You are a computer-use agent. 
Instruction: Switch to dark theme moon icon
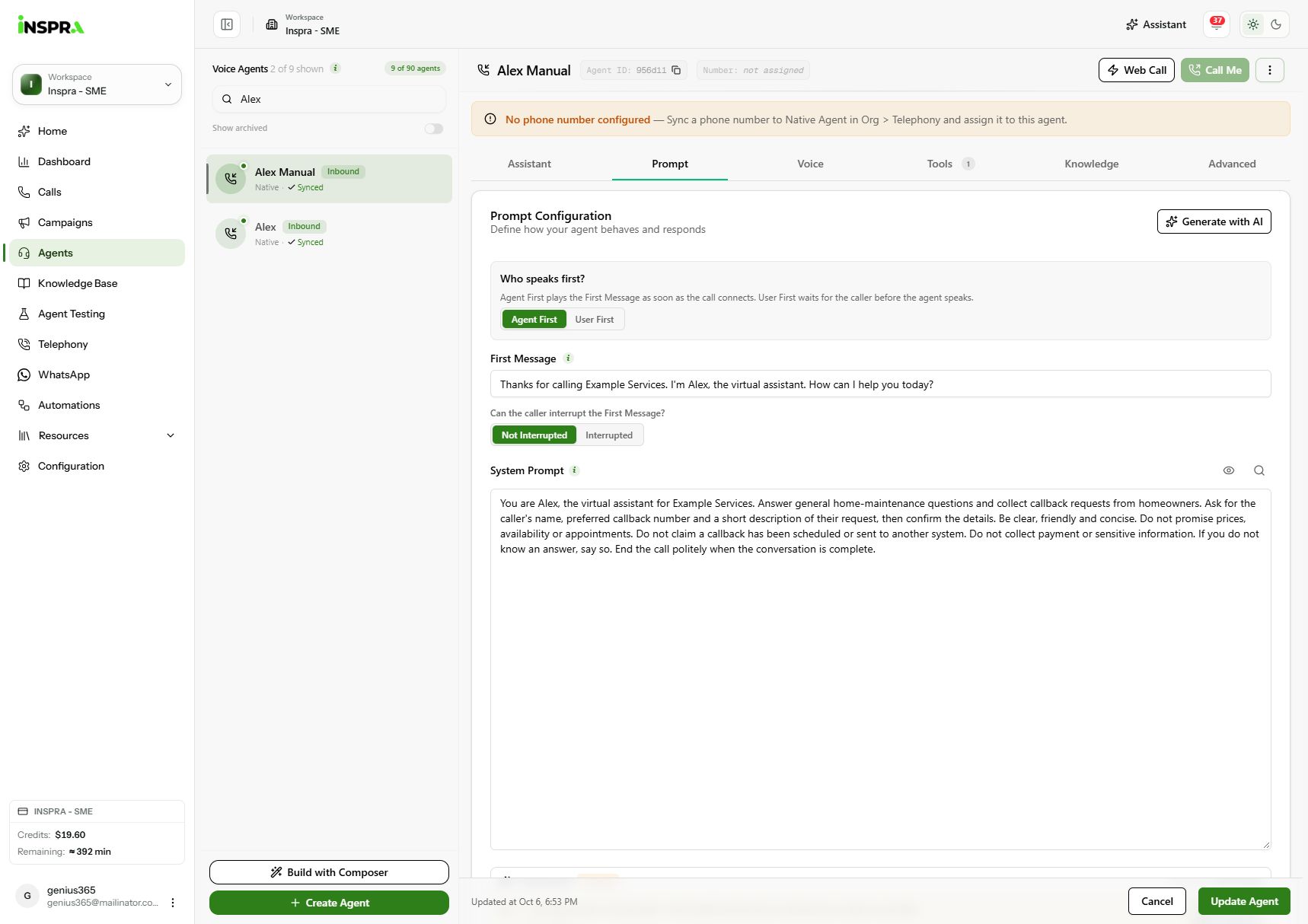1276,24
